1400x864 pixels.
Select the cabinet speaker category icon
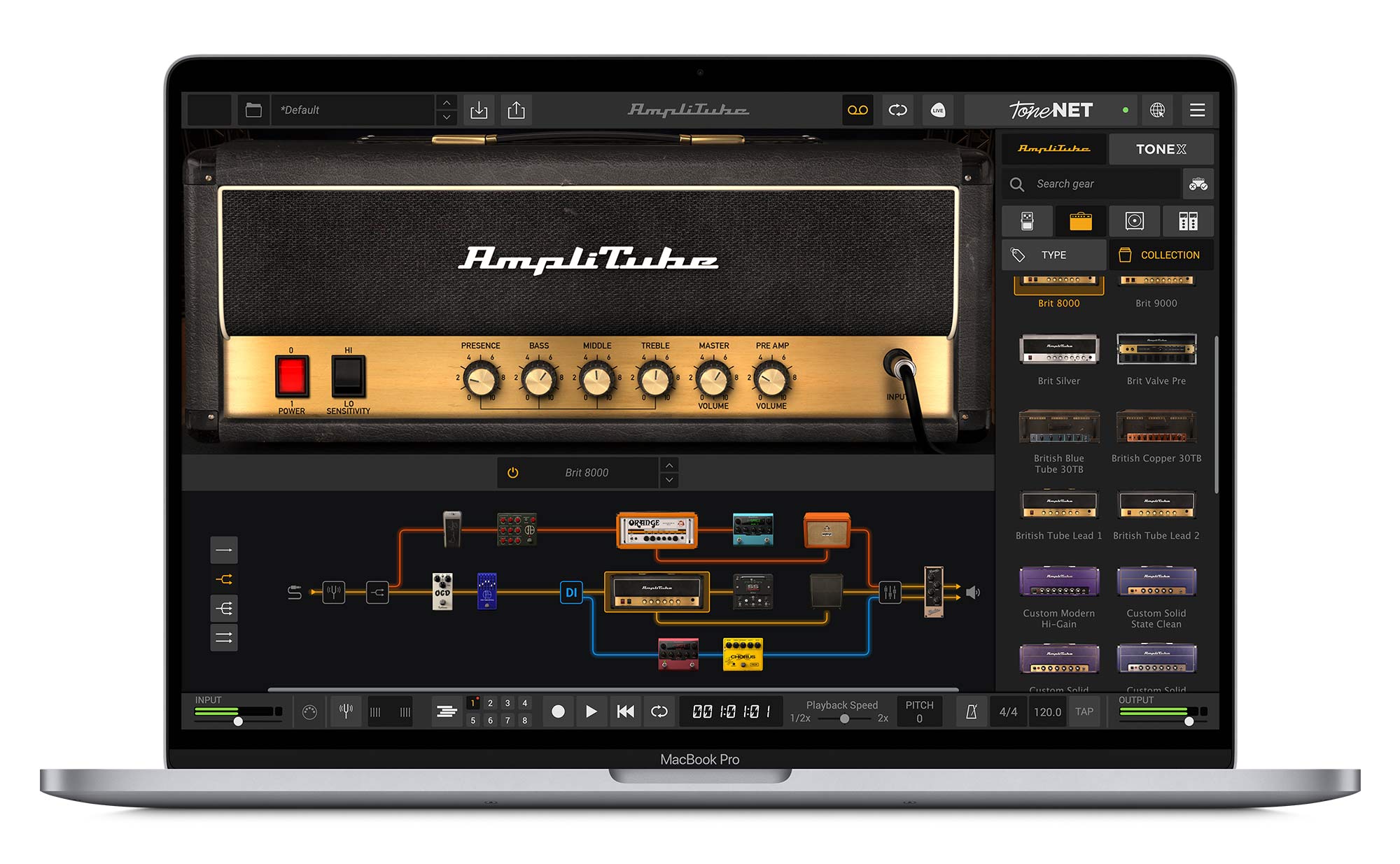click(1134, 221)
